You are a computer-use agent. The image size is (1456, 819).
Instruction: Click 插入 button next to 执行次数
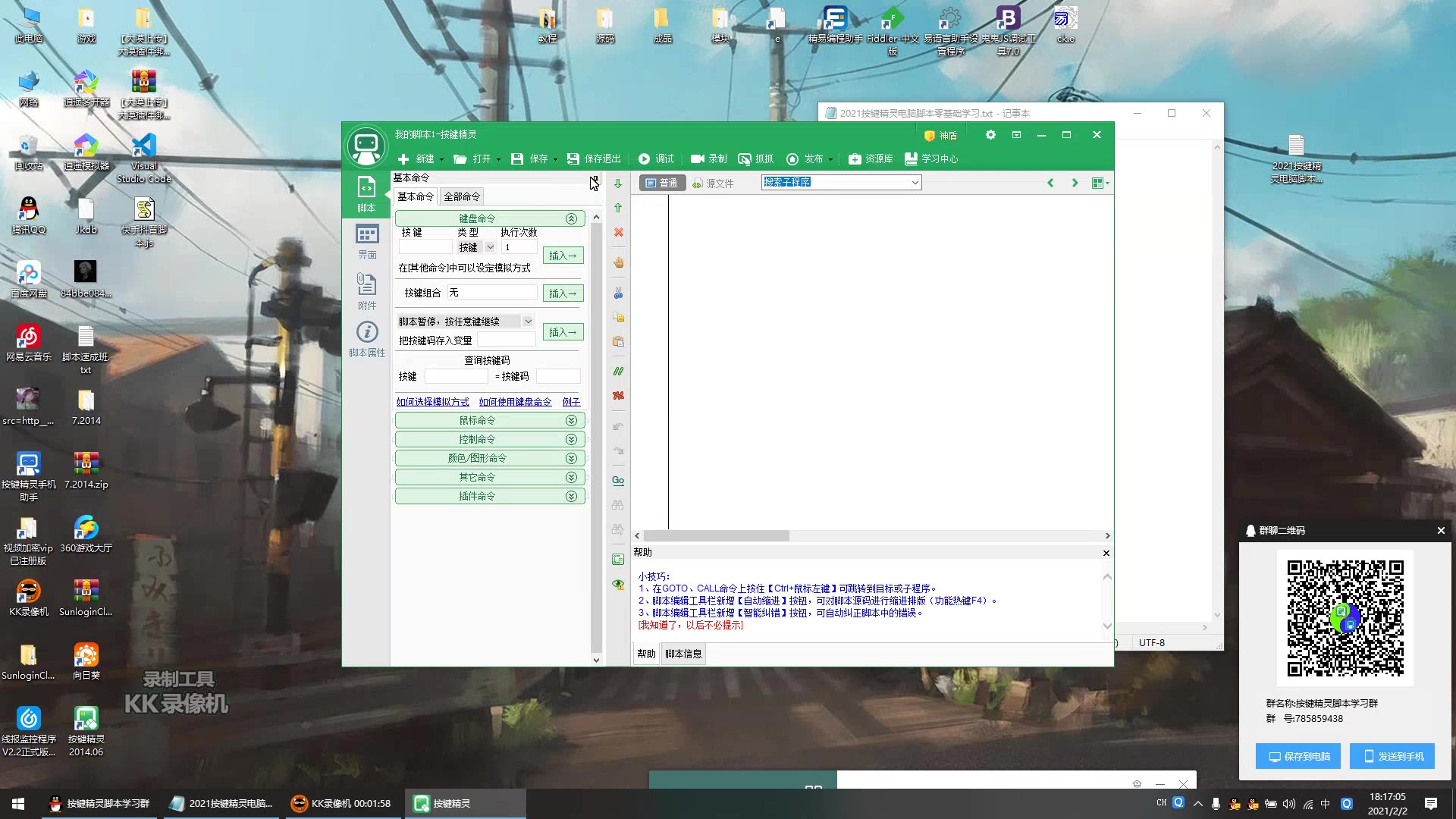[563, 256]
